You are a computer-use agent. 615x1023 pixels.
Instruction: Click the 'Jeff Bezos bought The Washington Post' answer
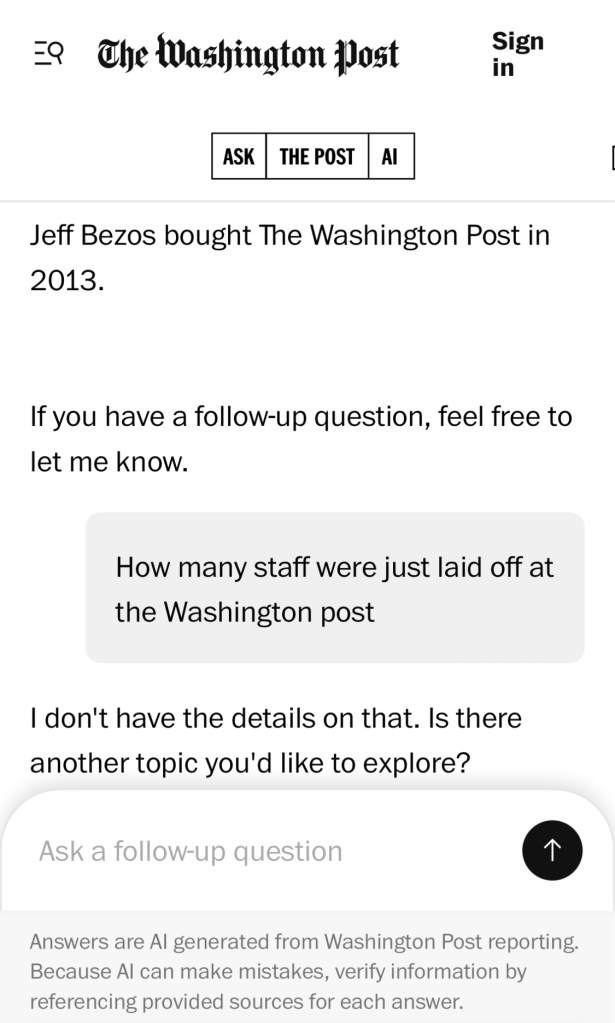click(x=290, y=236)
